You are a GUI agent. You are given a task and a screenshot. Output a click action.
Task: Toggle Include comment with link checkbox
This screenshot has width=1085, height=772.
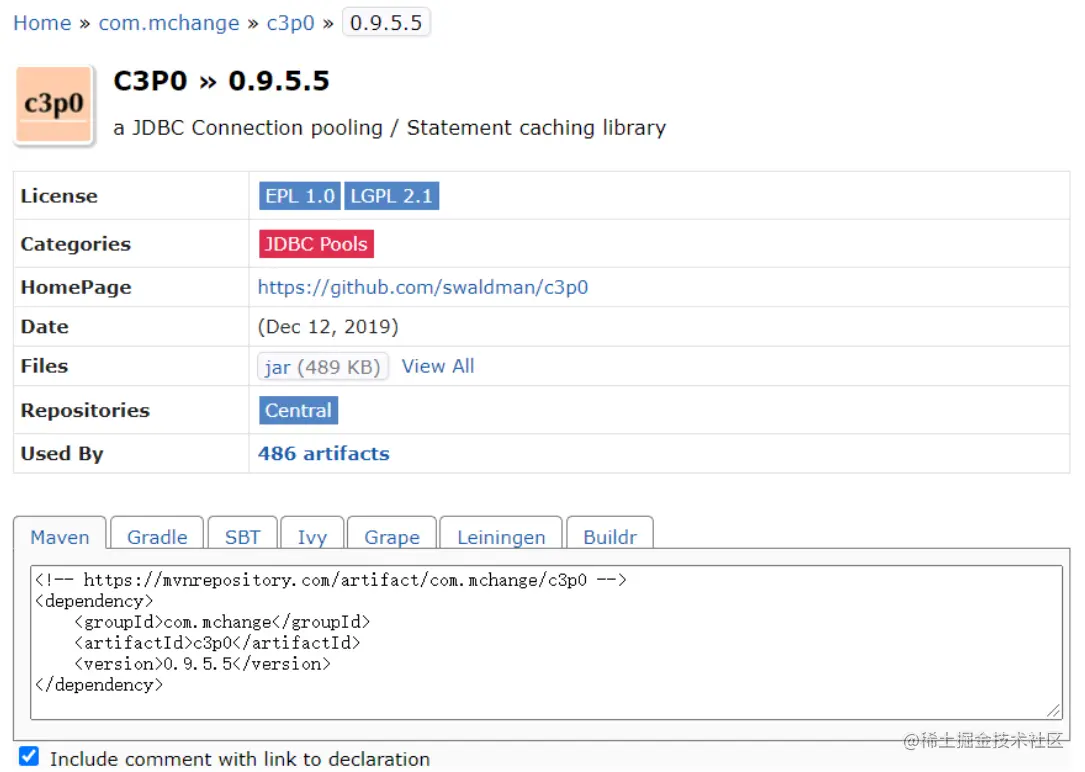pyautogui.click(x=29, y=756)
